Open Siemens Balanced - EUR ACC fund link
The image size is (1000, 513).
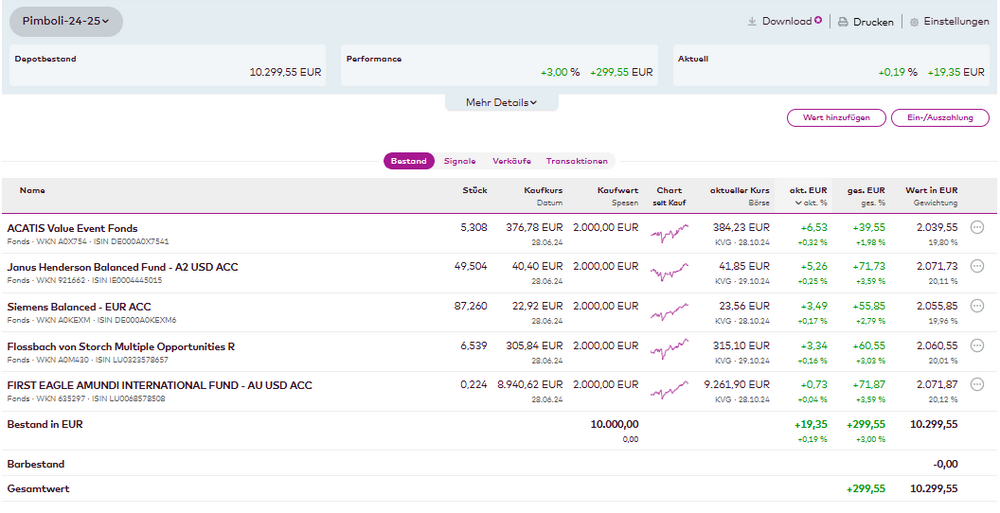tap(79, 306)
